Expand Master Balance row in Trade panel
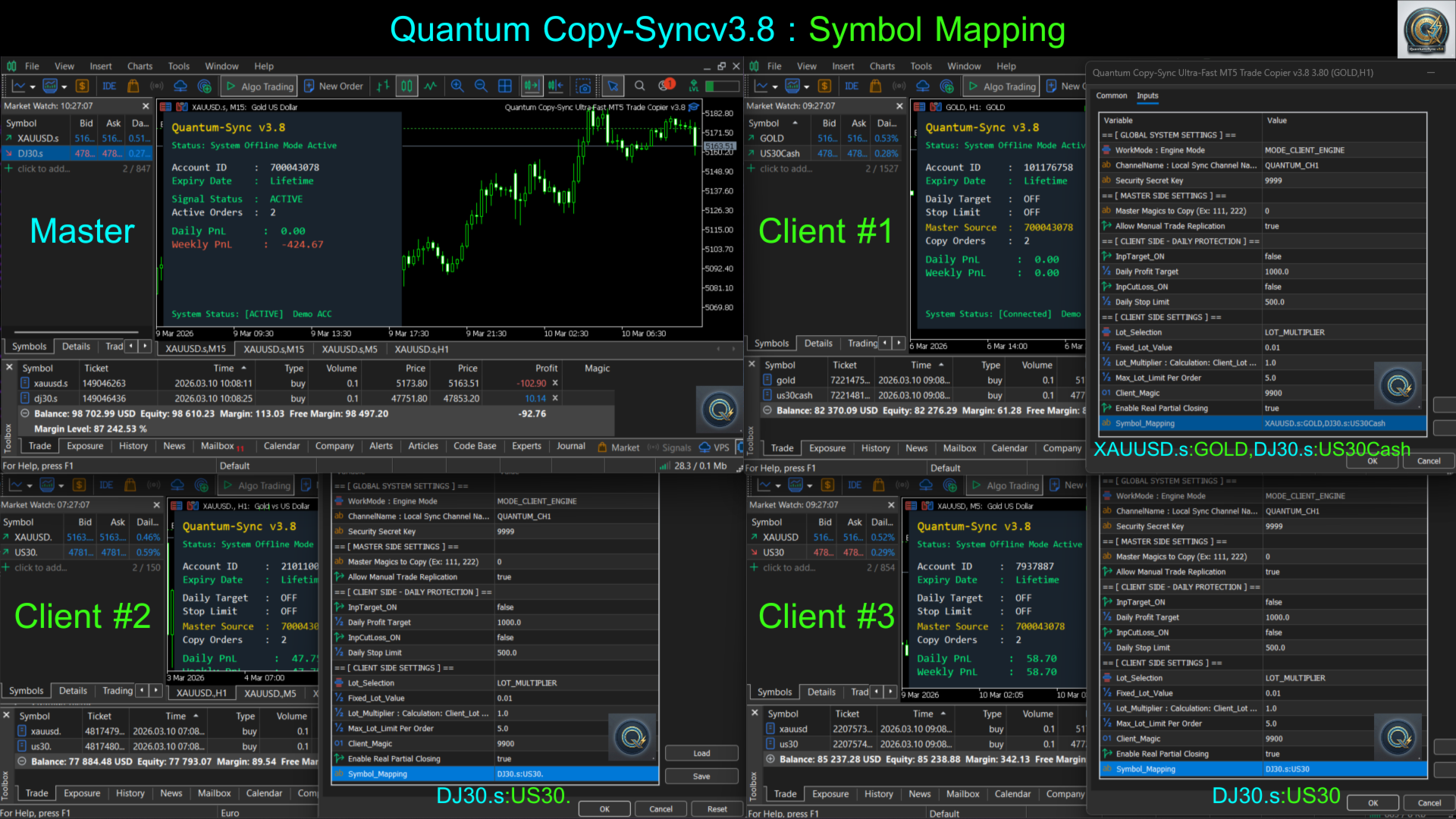Image resolution: width=1456 pixels, height=819 pixels. tap(25, 414)
